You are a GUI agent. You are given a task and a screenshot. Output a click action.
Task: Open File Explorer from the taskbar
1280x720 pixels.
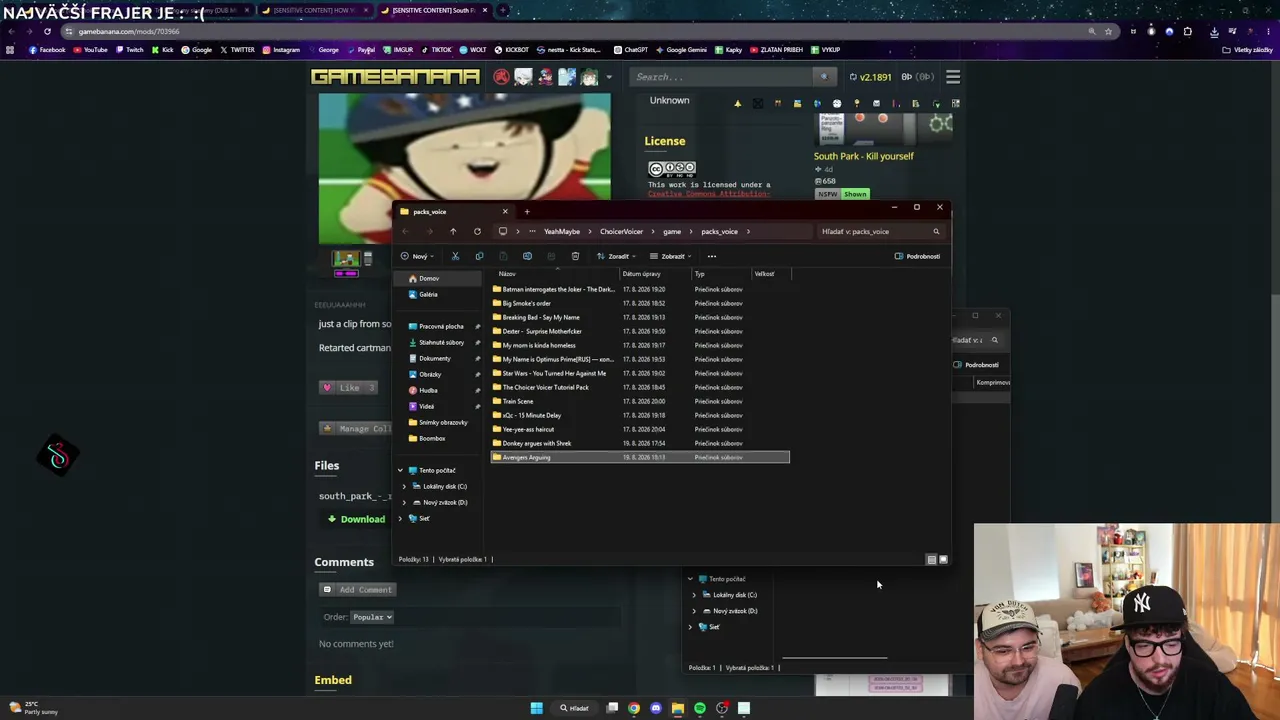(x=678, y=708)
